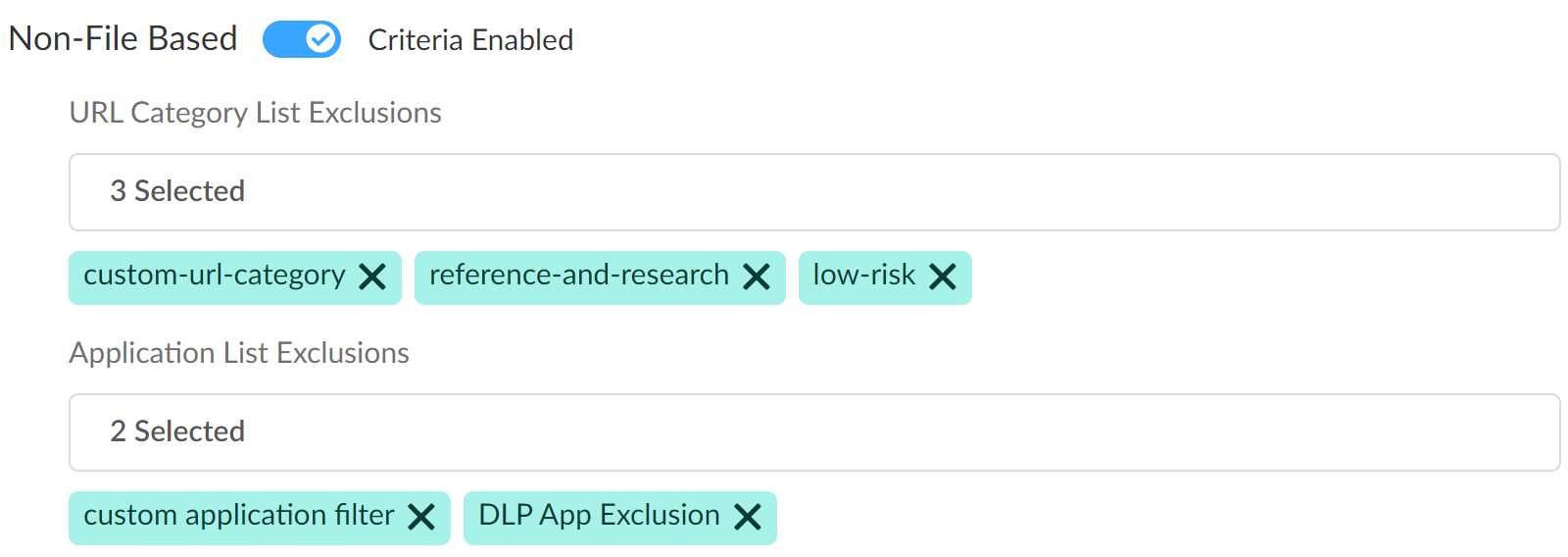Remove the DLP App Exclusion tag
This screenshot has height=557, width=1568.
(748, 517)
